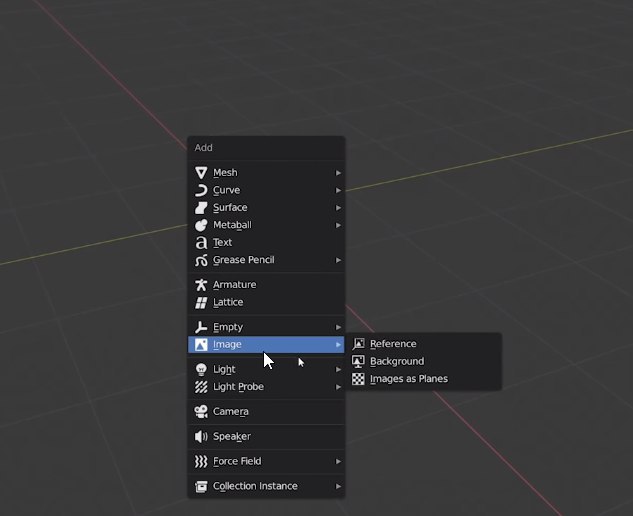Open the Surface menu entry

[x=266, y=208]
